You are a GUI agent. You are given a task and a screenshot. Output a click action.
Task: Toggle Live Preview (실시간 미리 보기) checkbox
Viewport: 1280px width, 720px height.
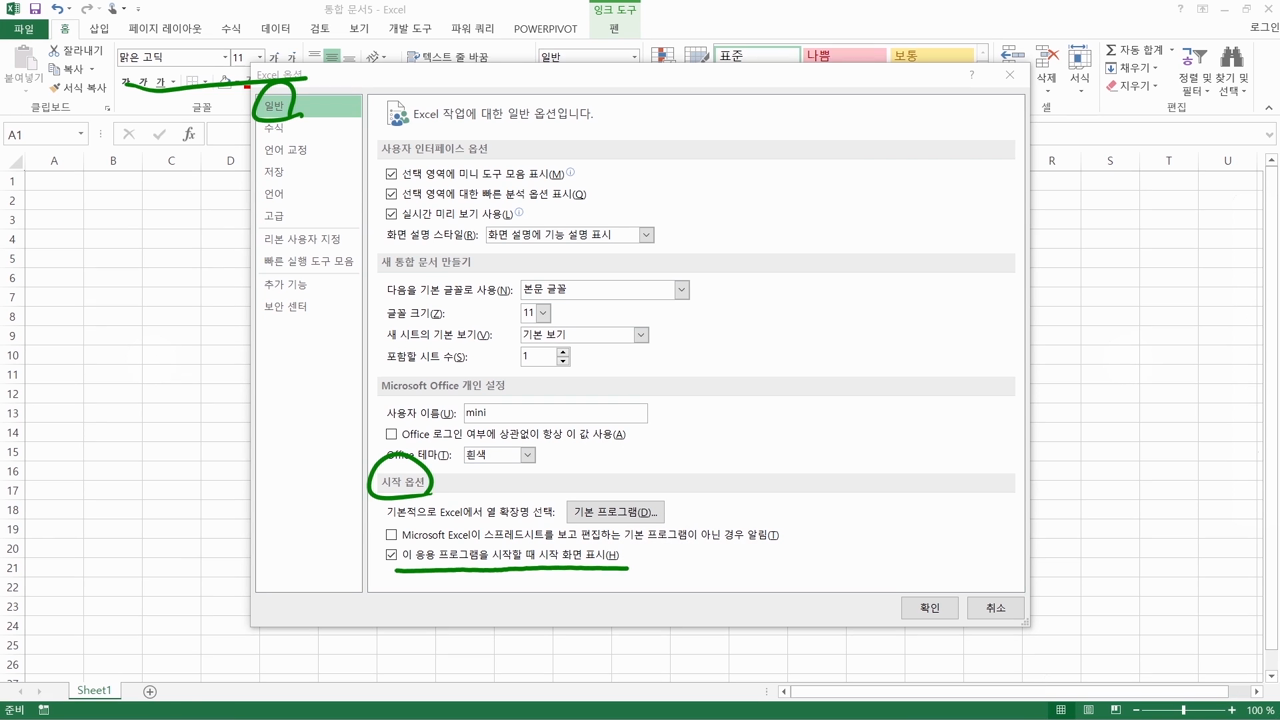pos(391,214)
